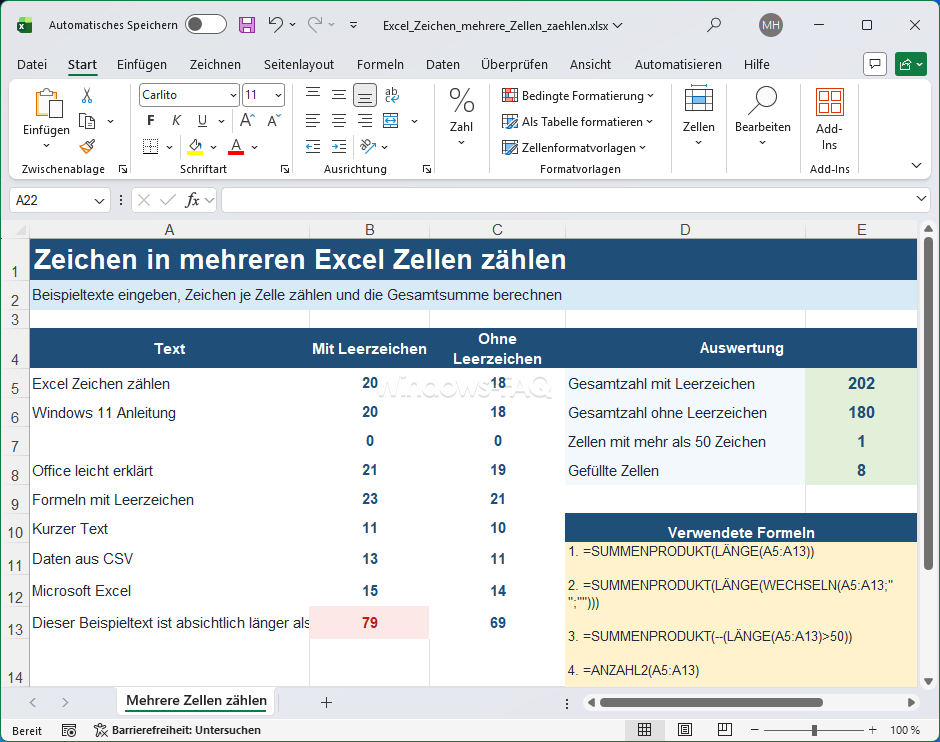This screenshot has height=742, width=940.
Task: Select the Format Painter brush icon
Action: 87,146
